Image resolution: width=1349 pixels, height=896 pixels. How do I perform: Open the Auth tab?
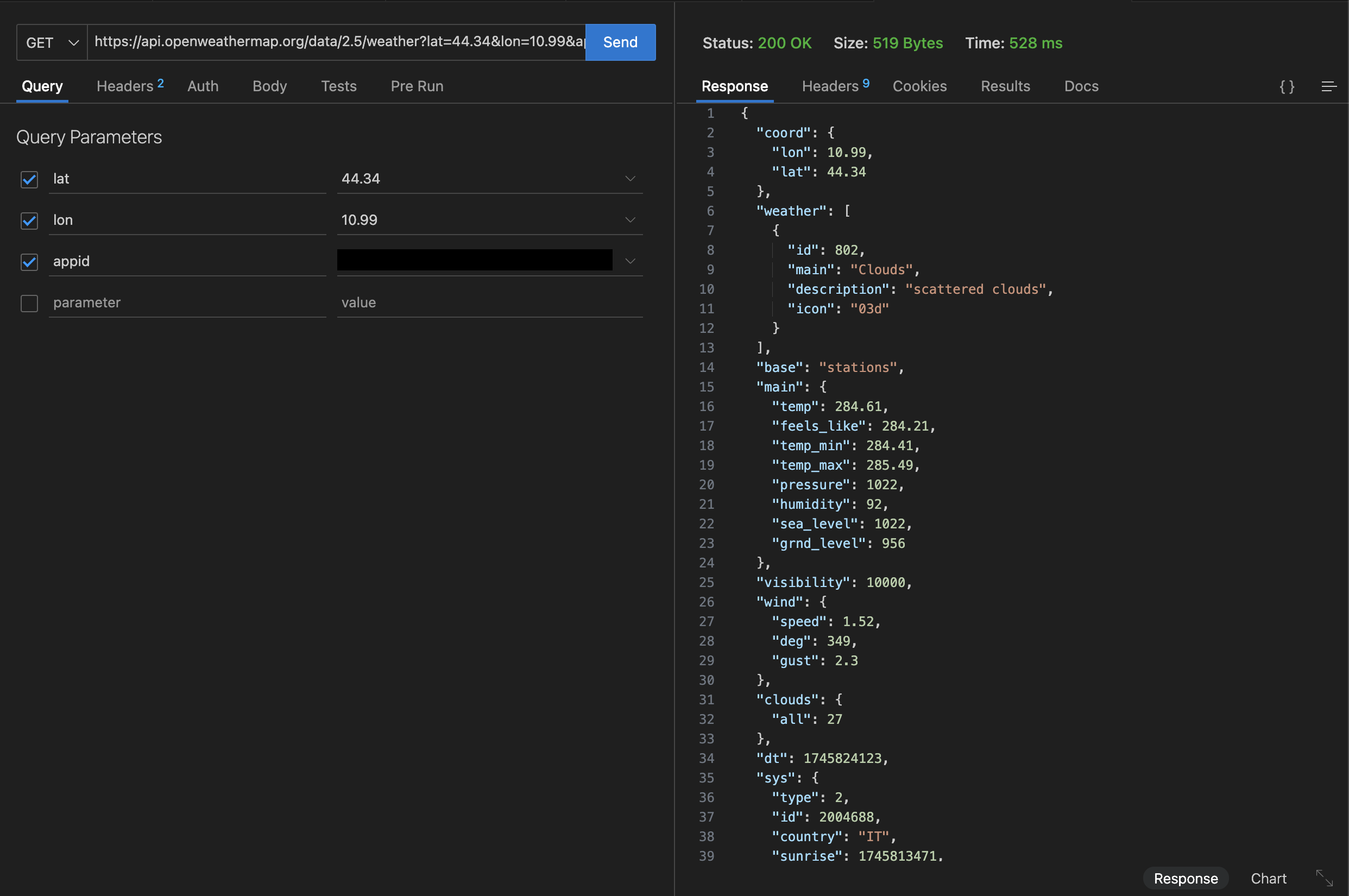pos(203,86)
